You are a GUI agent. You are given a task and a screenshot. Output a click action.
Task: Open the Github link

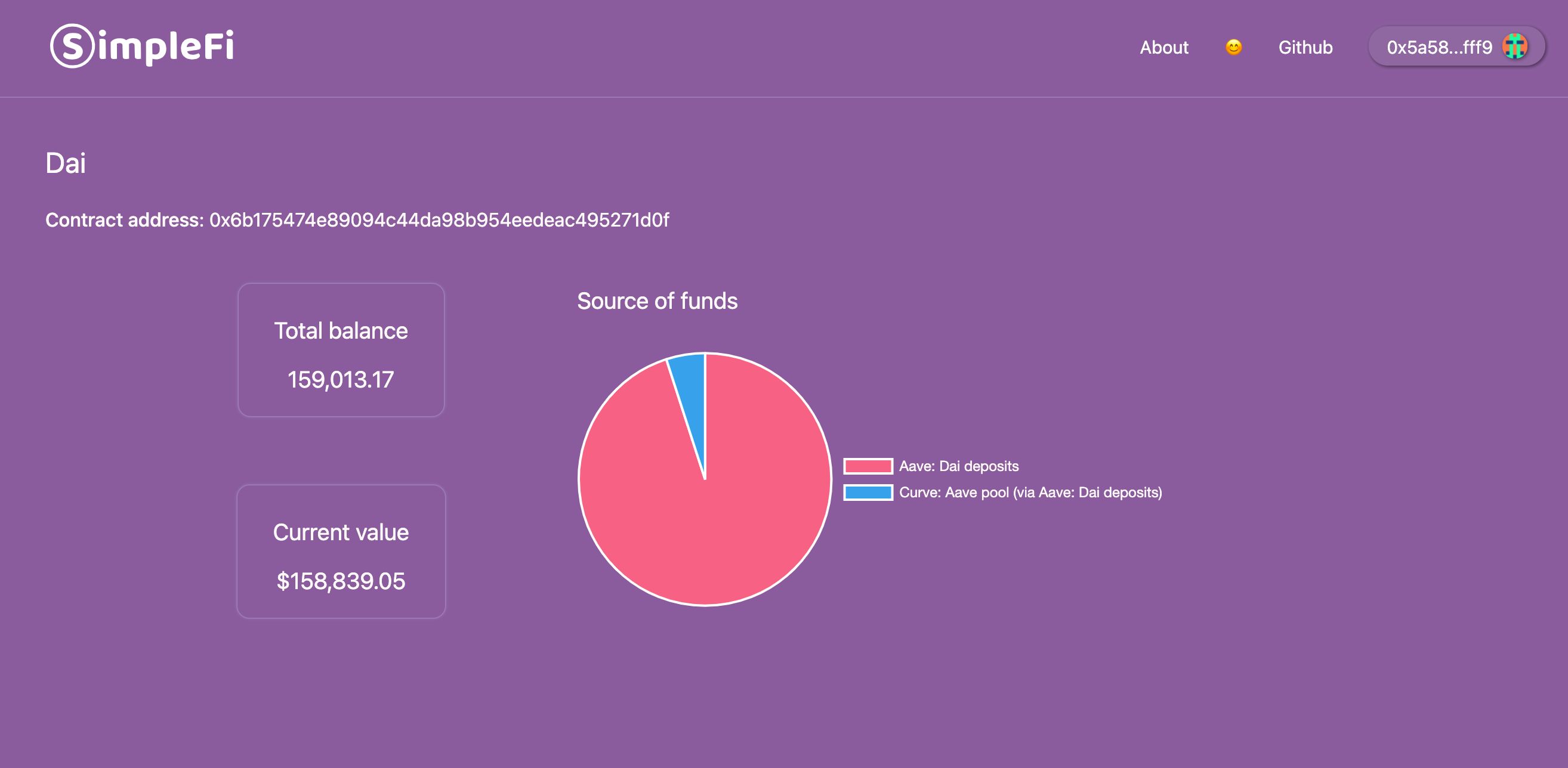click(x=1305, y=48)
